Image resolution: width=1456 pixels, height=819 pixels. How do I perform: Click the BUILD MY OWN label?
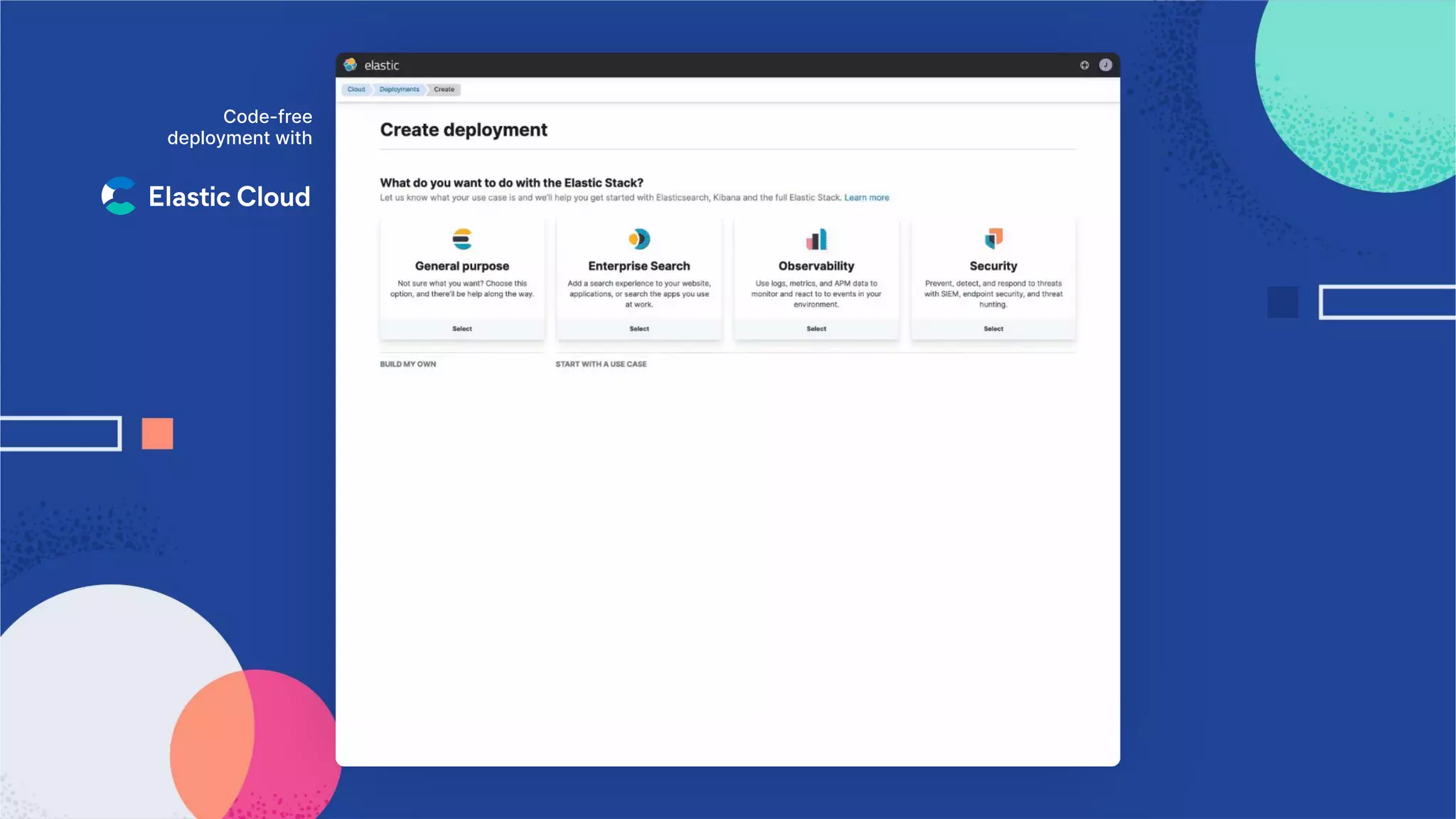coord(408,364)
